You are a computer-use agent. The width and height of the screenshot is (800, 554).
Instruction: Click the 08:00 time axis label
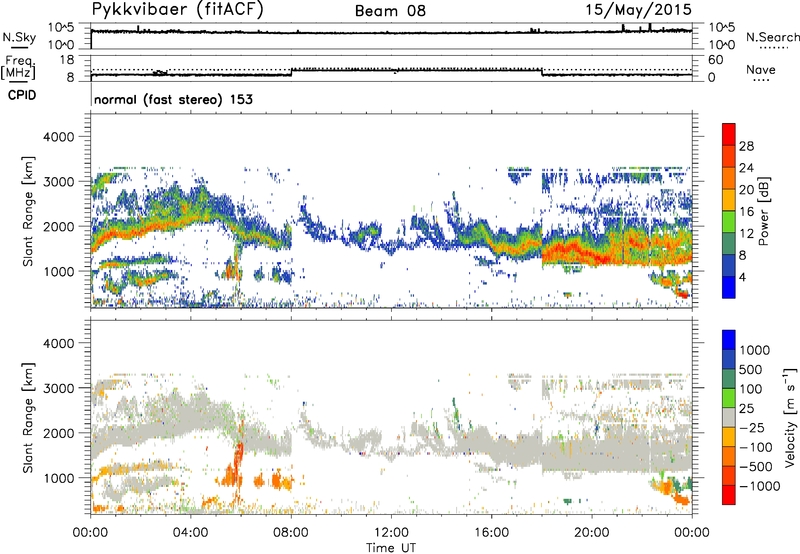(x=291, y=533)
